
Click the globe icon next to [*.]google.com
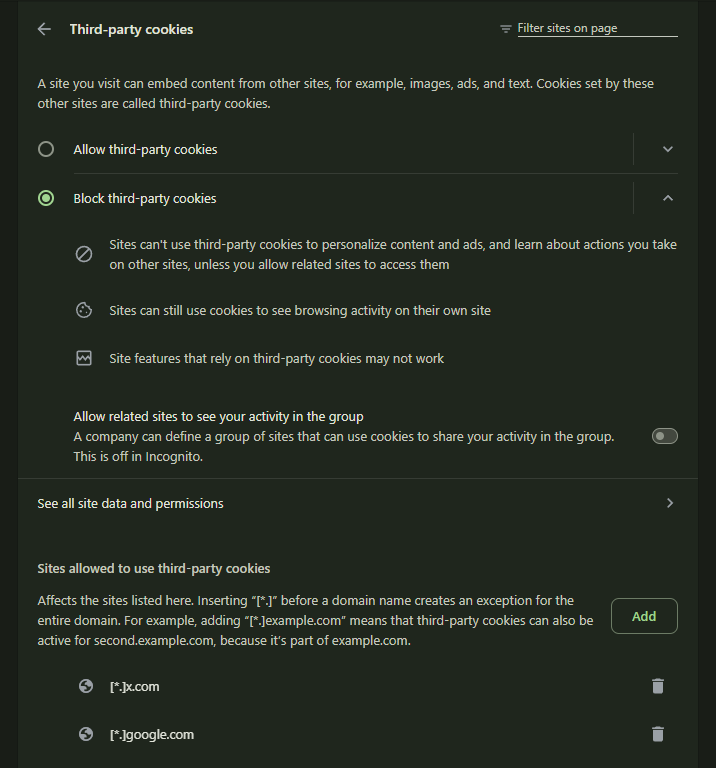pyautogui.click(x=86, y=734)
